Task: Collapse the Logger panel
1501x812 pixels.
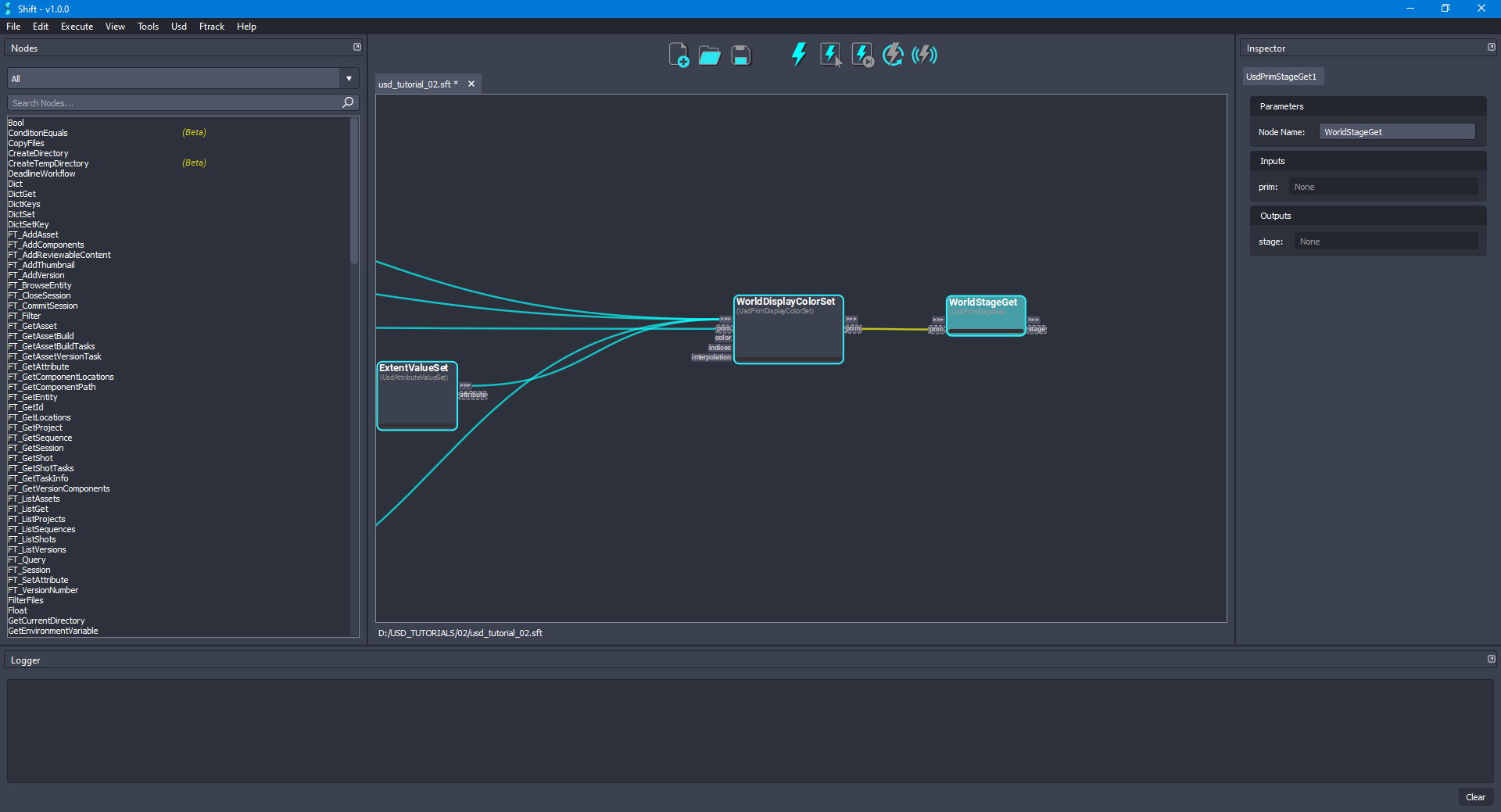Action: click(x=1490, y=659)
